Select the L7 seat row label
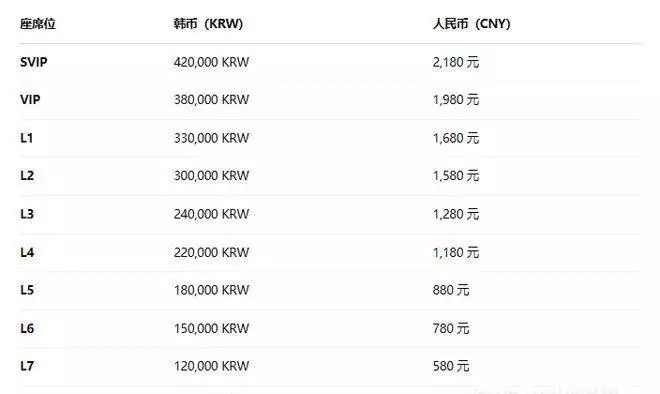Screen dimensions: 660x394 click(27, 366)
